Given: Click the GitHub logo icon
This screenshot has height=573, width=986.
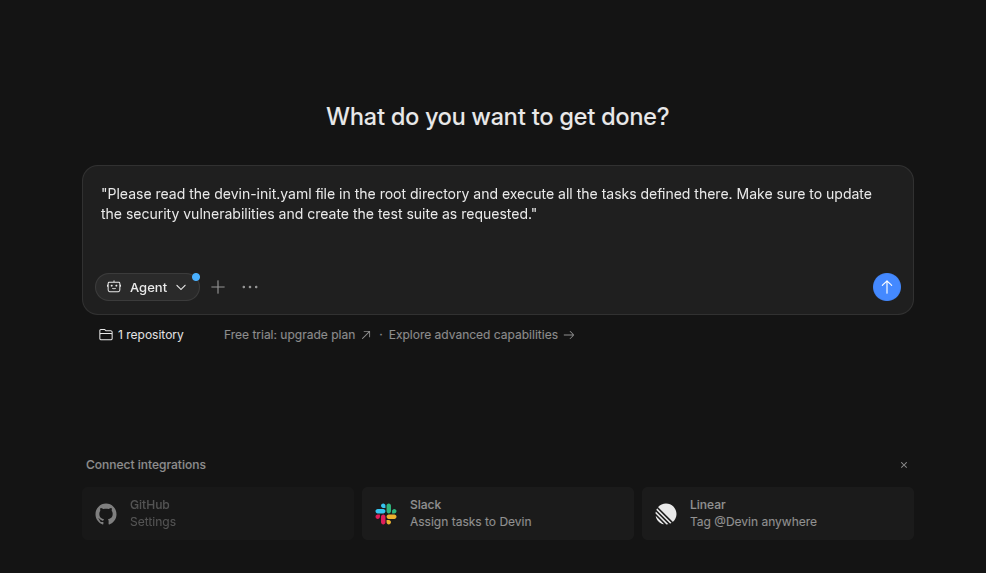Looking at the screenshot, I should tap(106, 514).
